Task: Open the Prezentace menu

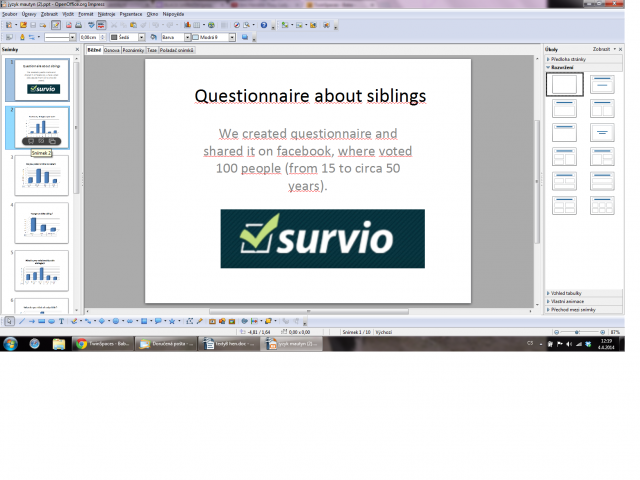Action: click(131, 14)
